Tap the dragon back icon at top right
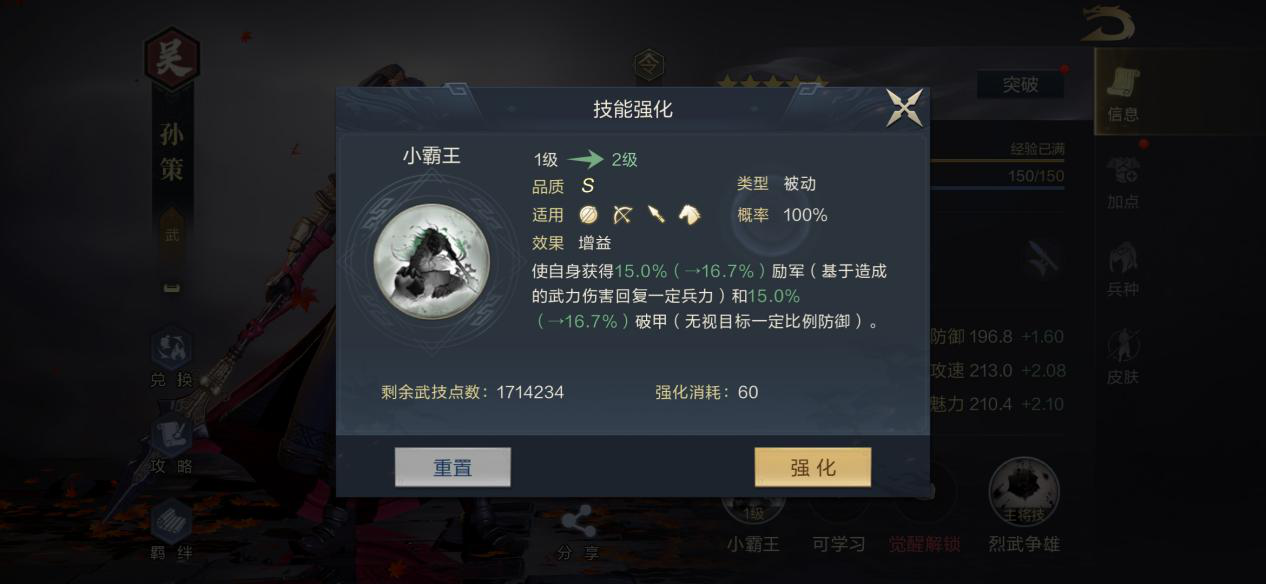The width and height of the screenshot is (1266, 584). click(1107, 24)
